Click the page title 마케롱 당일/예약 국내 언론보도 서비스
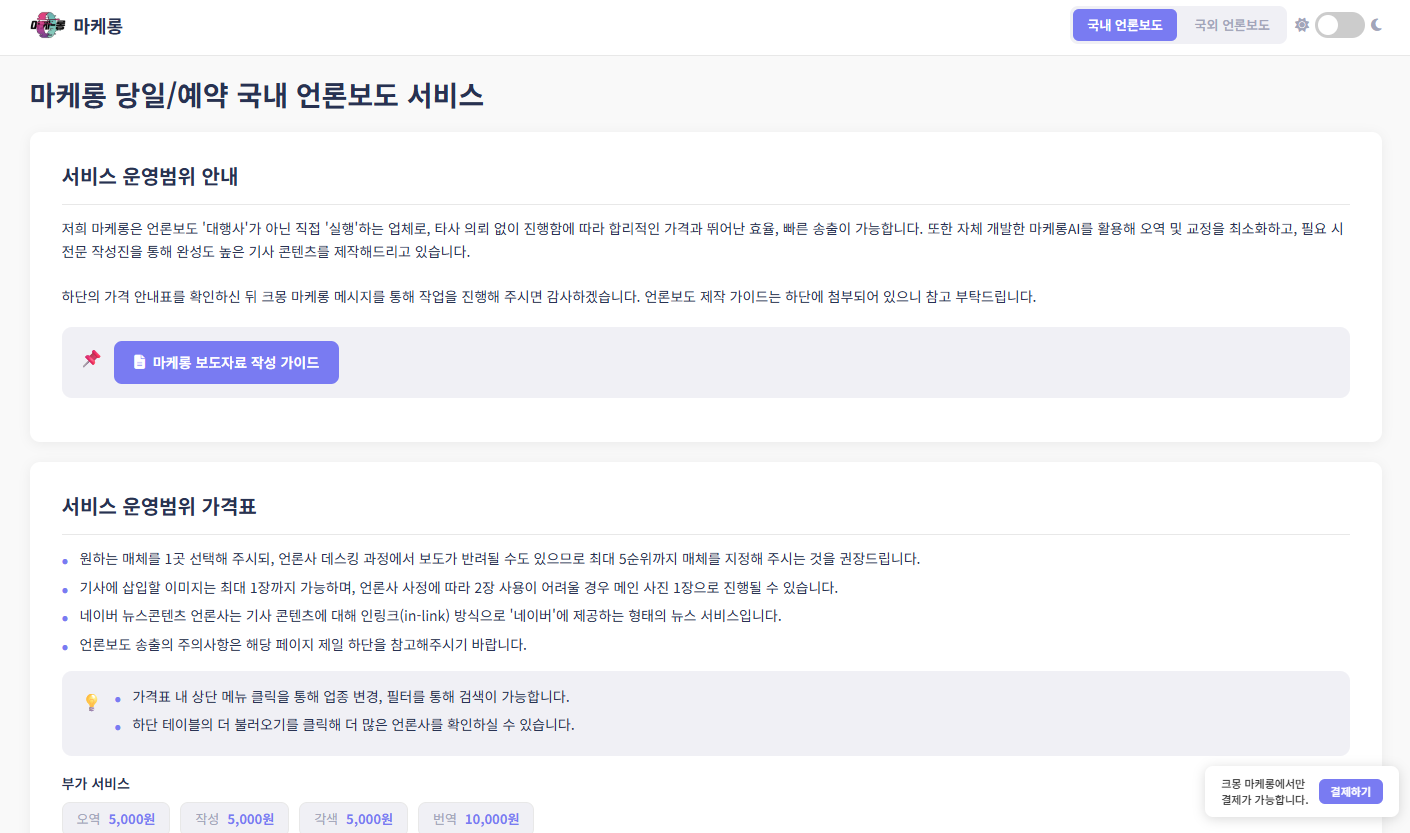This screenshot has height=833, width=1410. click(257, 95)
